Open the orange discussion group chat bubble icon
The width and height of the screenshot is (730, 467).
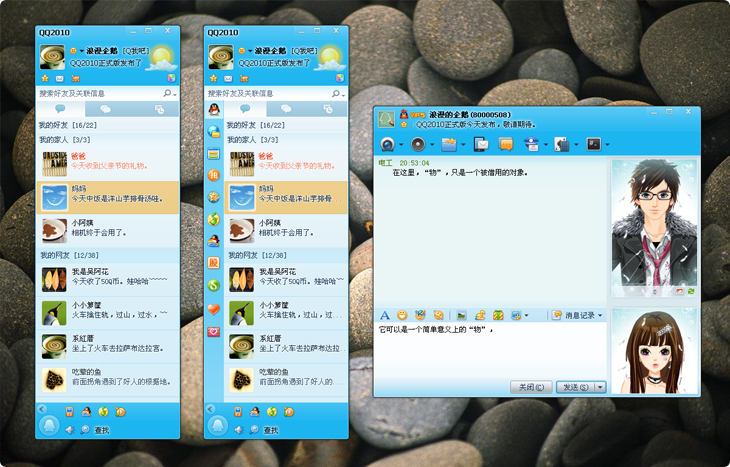[x=506, y=144]
